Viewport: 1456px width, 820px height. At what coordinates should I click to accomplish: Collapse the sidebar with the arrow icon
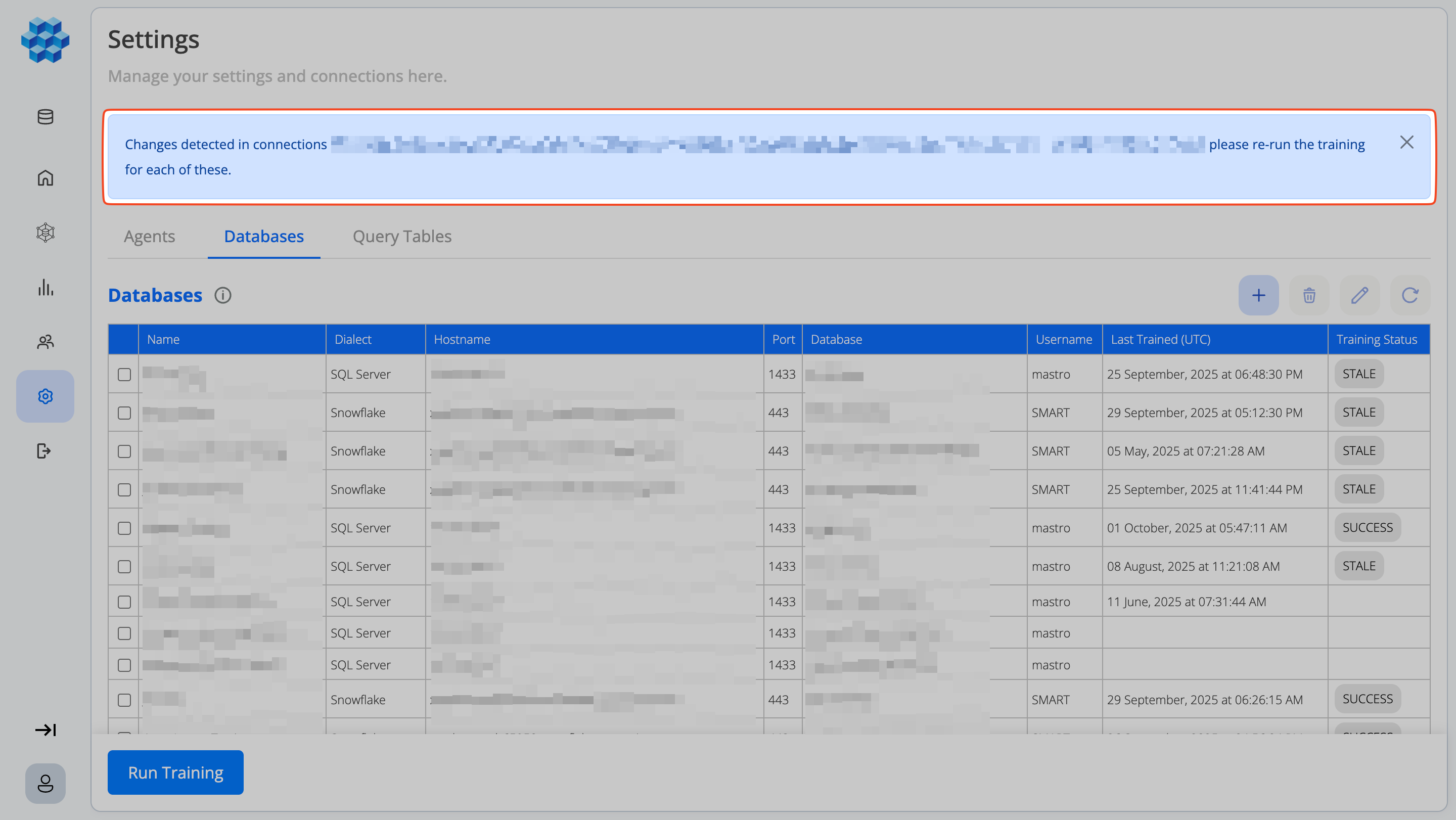point(45,729)
